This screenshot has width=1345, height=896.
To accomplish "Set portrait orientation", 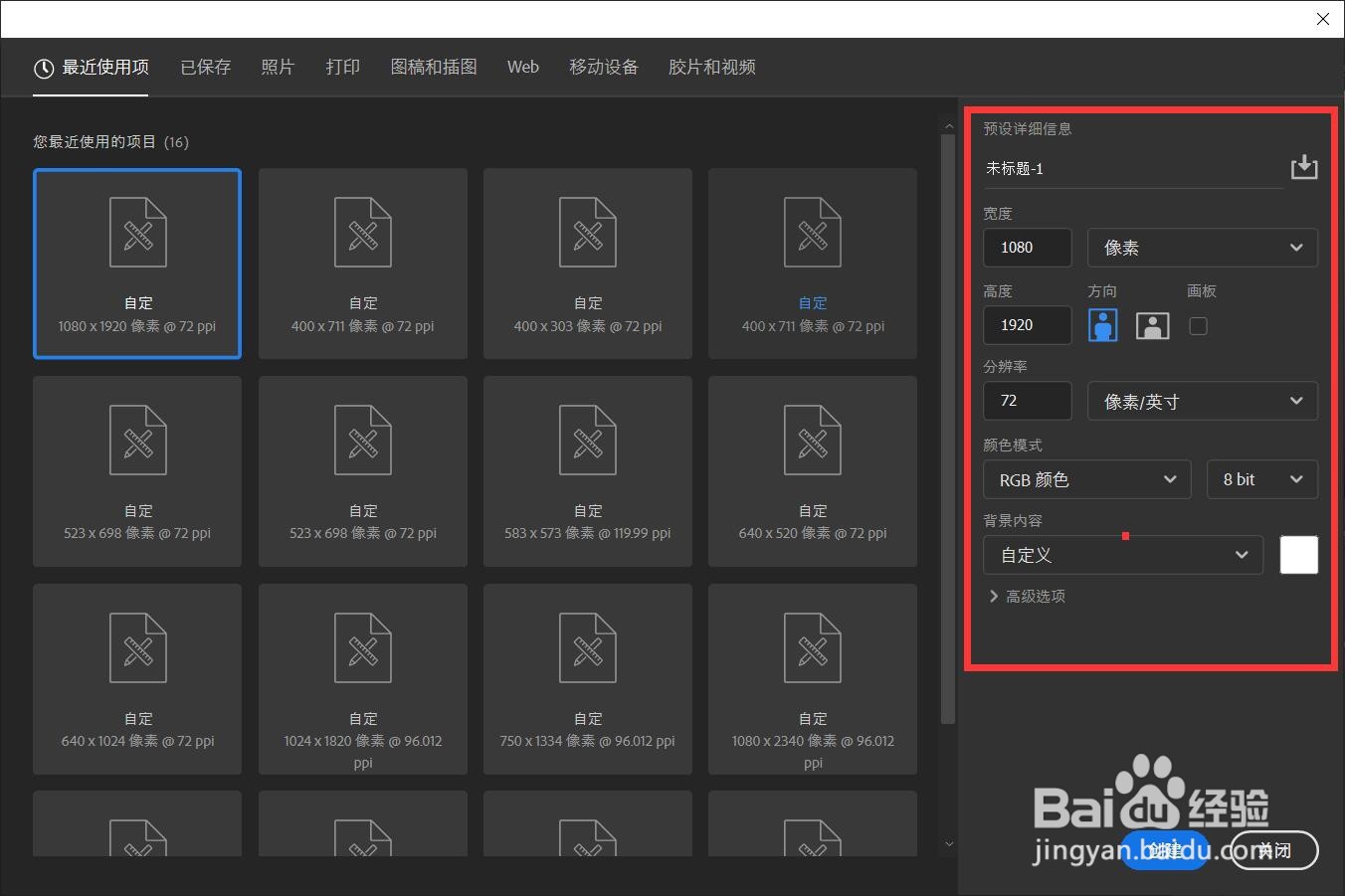I will tap(1103, 325).
